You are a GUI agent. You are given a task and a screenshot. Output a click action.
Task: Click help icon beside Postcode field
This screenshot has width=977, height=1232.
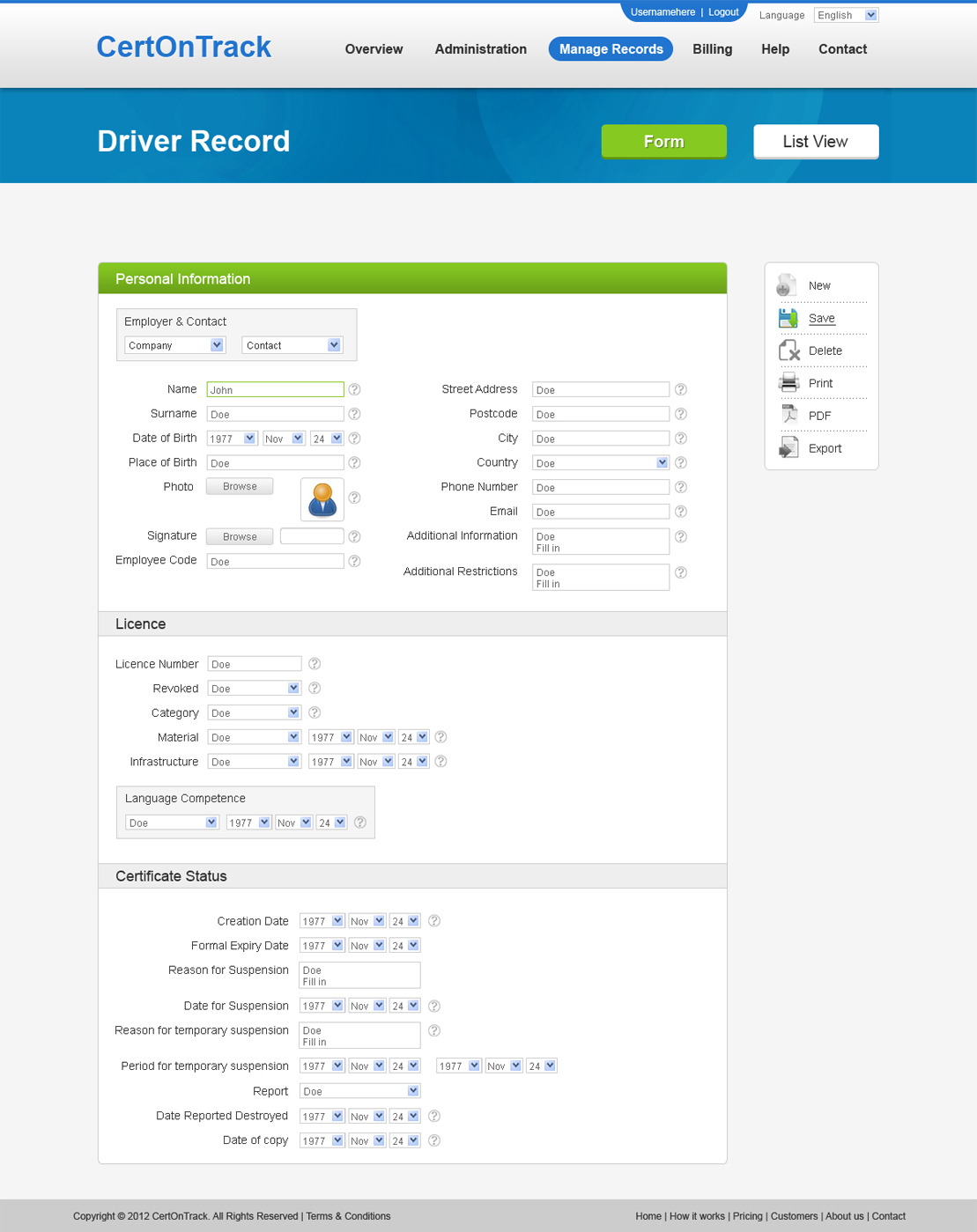point(681,414)
